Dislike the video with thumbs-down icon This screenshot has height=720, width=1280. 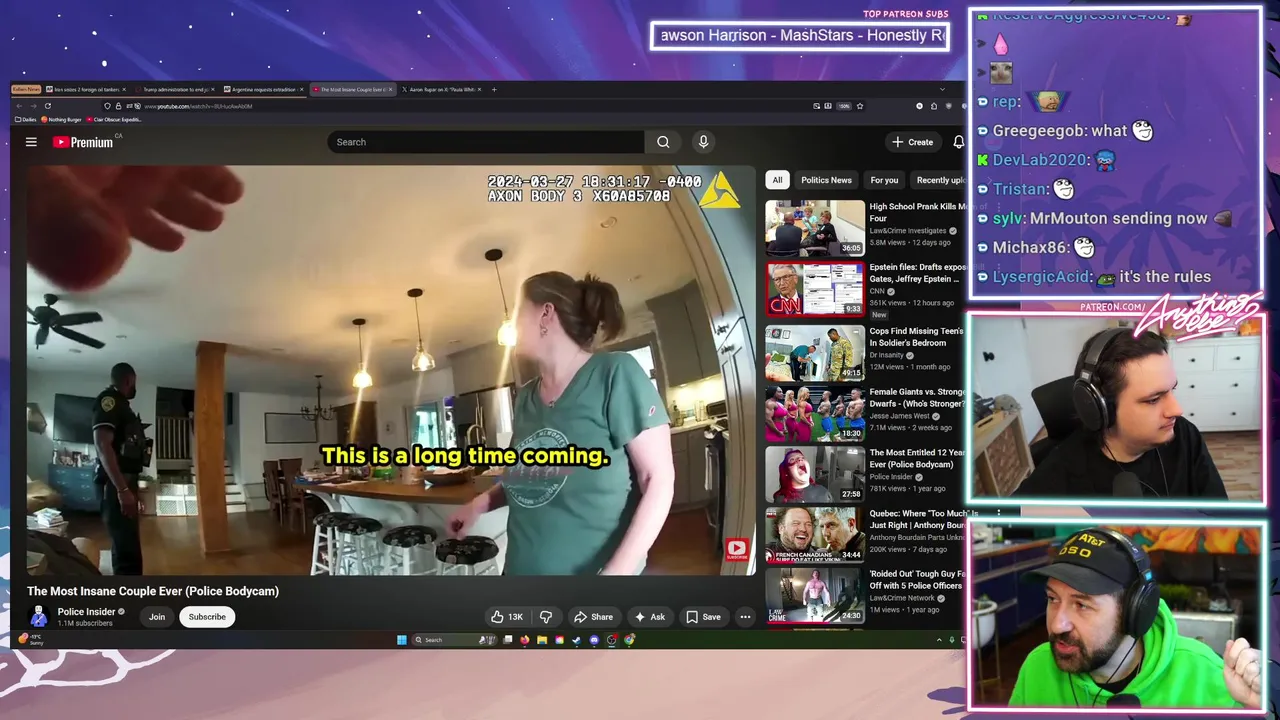546,617
